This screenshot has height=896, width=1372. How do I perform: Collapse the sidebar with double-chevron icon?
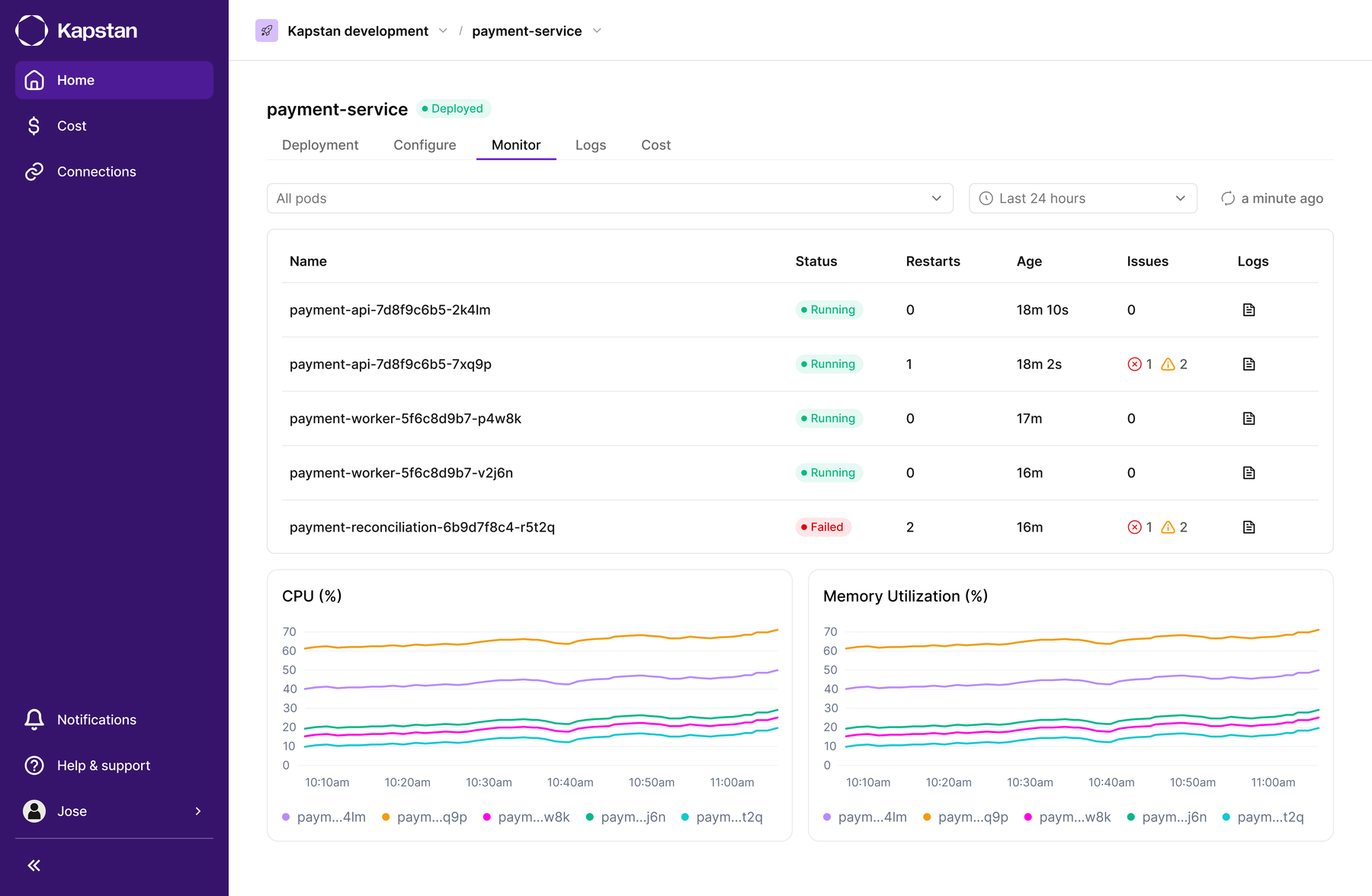click(34, 865)
